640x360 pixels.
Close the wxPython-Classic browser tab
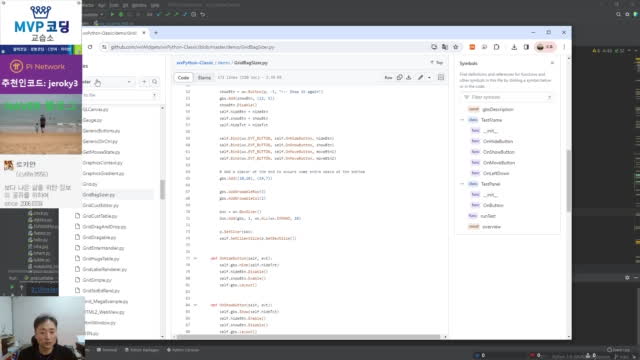(x=144, y=33)
